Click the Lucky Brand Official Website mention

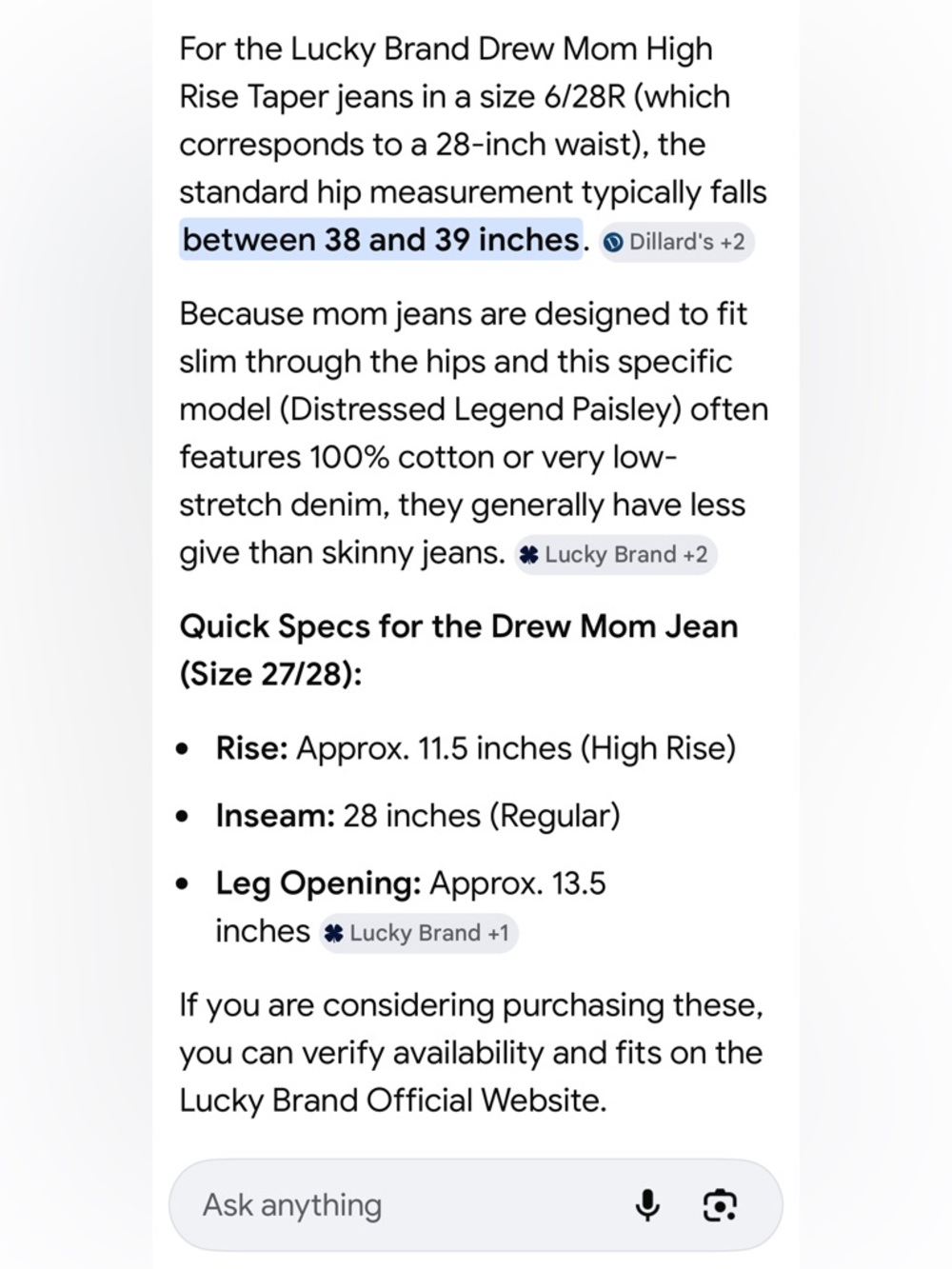[x=392, y=1100]
